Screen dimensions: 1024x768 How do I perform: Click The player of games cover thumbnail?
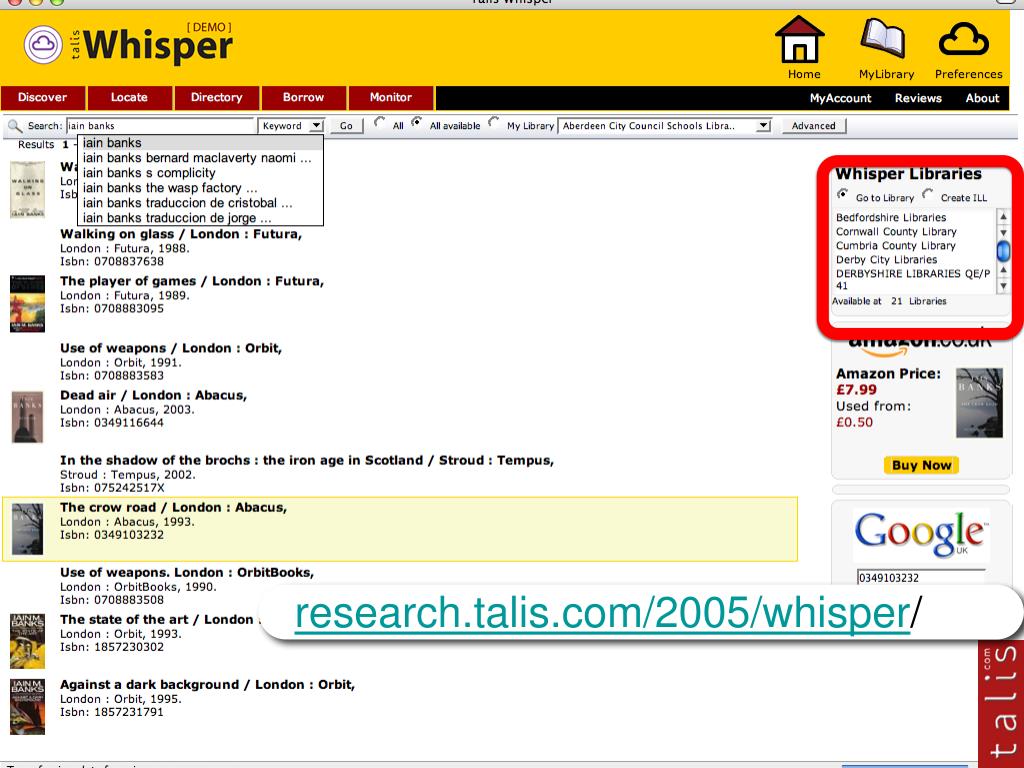[27, 304]
